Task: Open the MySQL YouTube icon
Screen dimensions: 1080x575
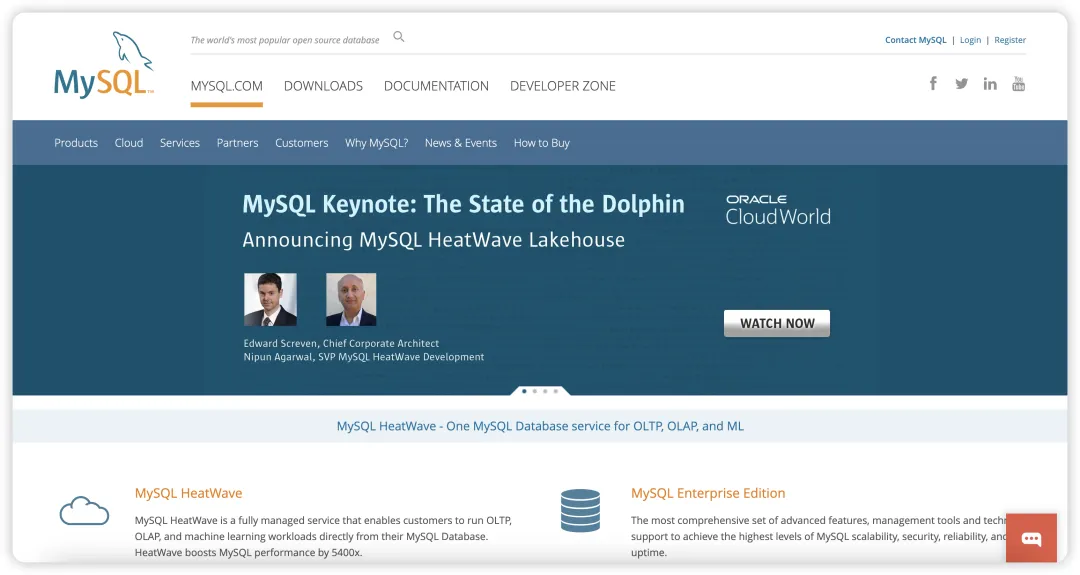Action: [1018, 84]
